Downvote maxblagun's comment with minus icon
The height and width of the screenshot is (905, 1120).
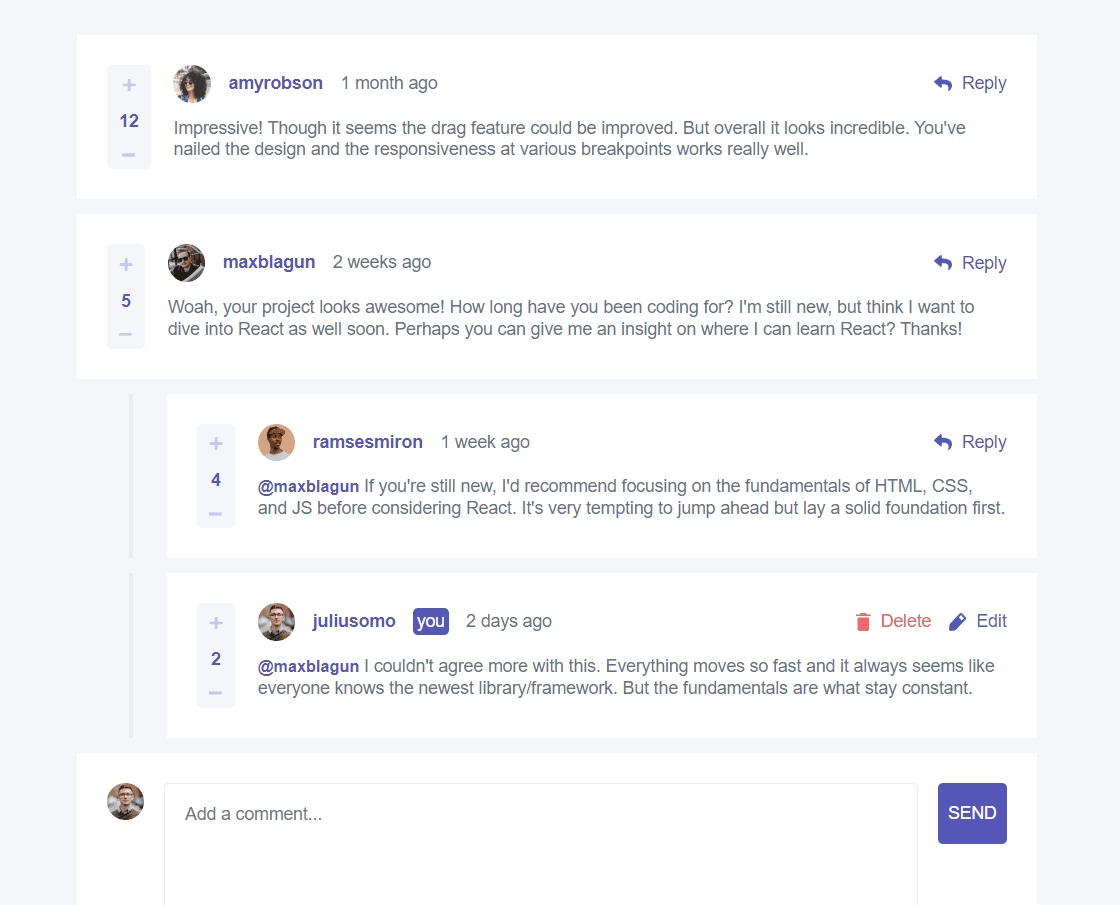126,334
